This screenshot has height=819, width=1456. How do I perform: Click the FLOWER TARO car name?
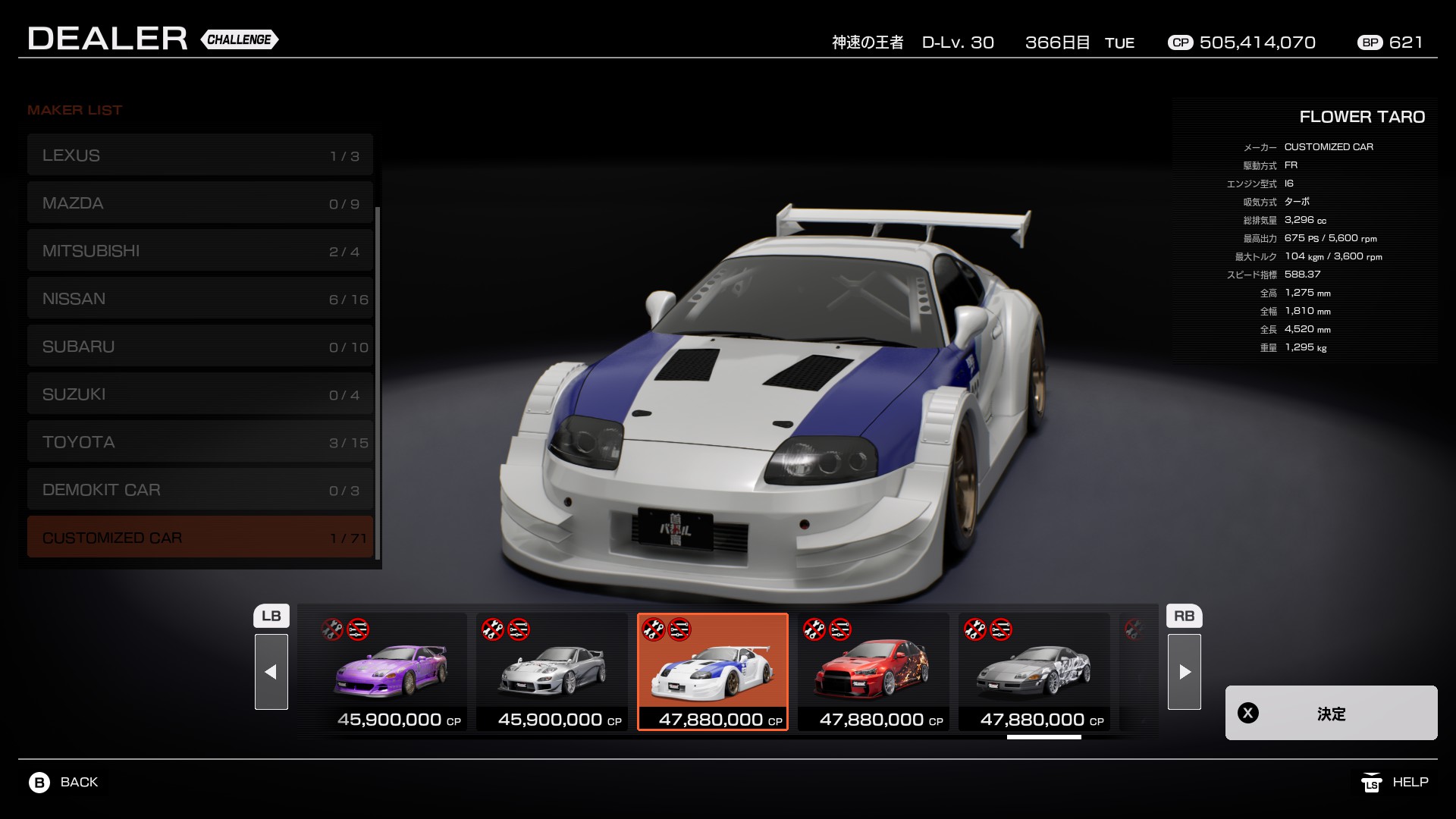(x=1362, y=117)
